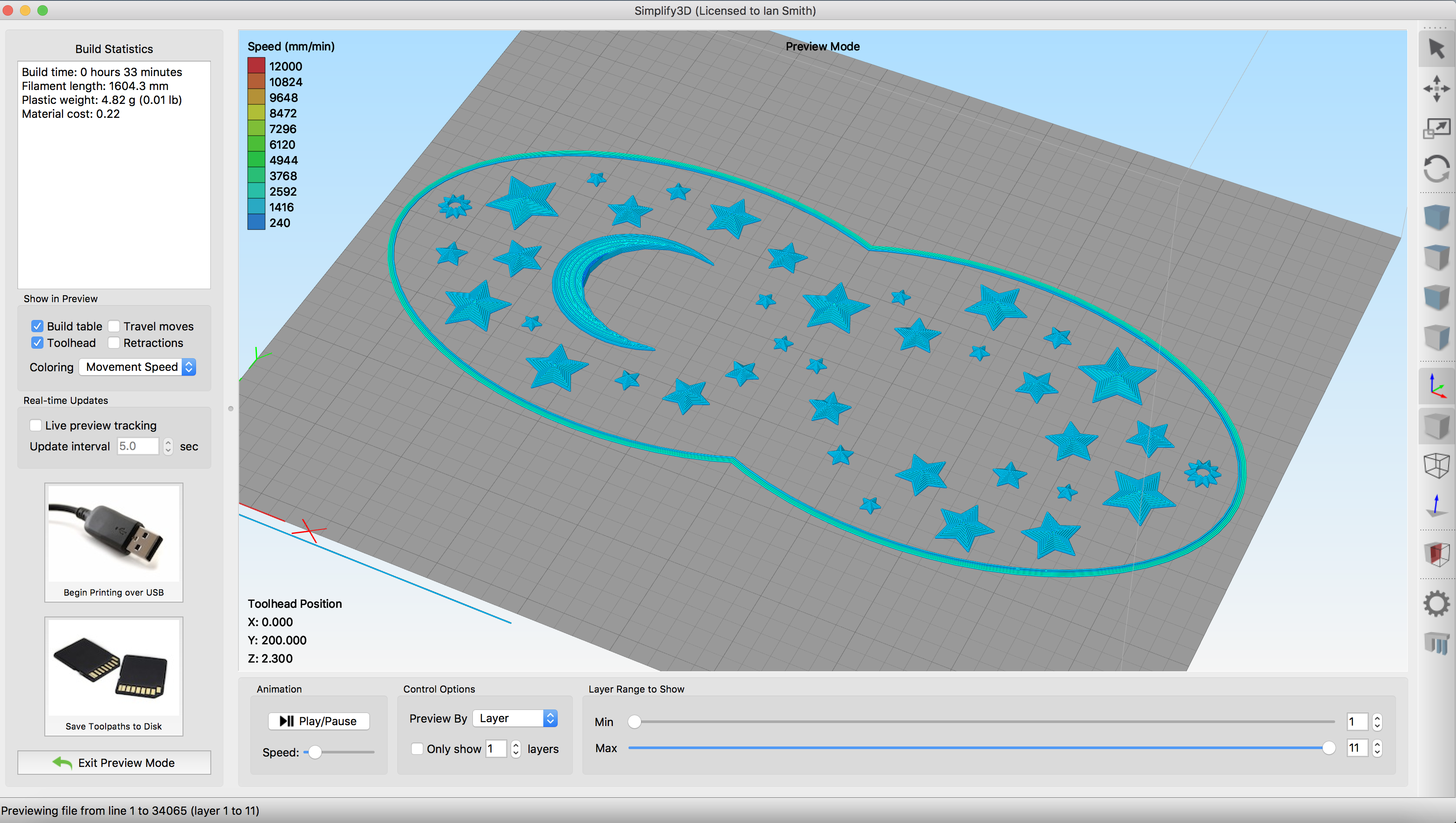Click the customize support structures icon
The width and height of the screenshot is (1456, 823).
(x=1436, y=643)
